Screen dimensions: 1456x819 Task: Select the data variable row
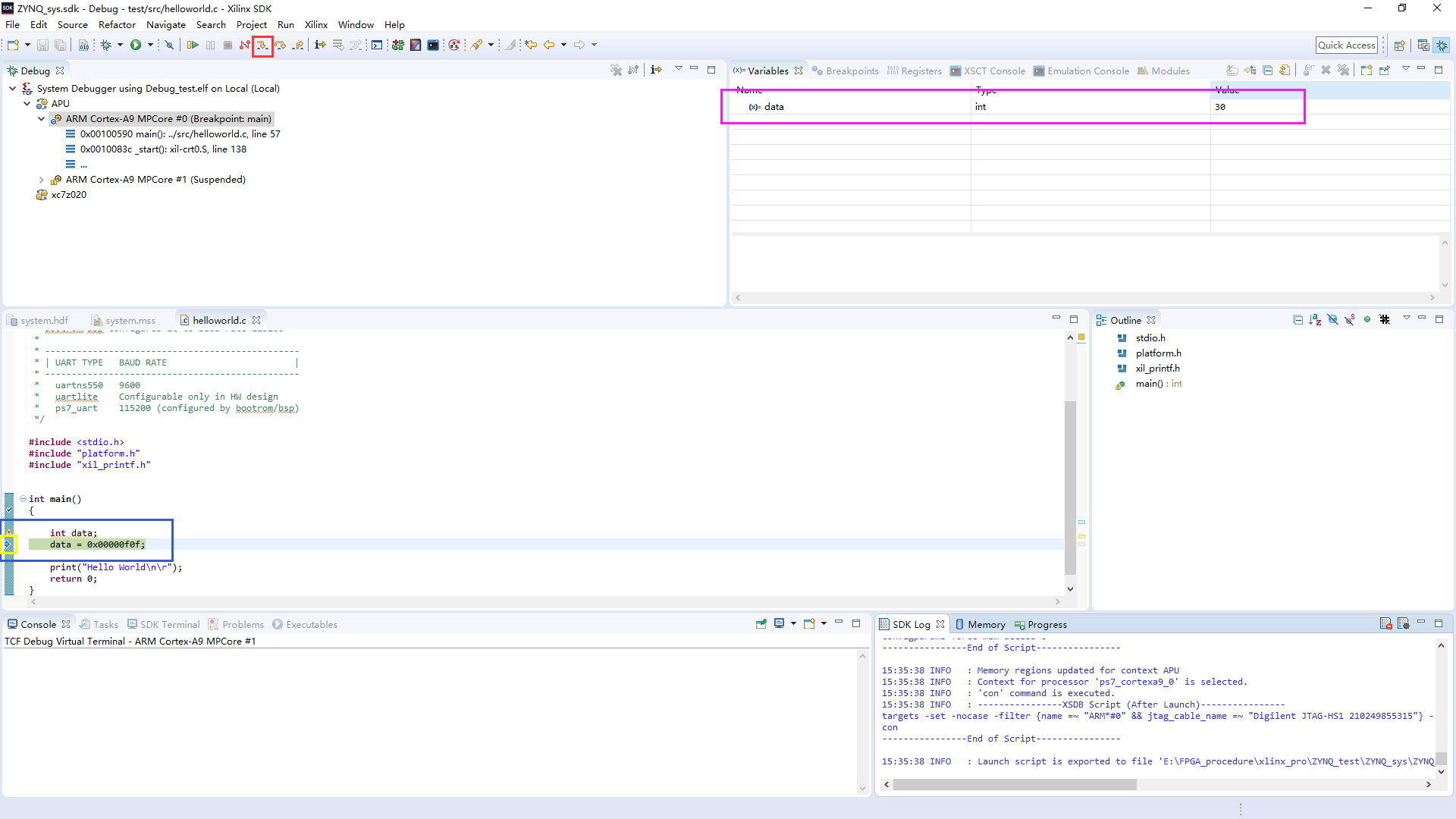(774, 107)
